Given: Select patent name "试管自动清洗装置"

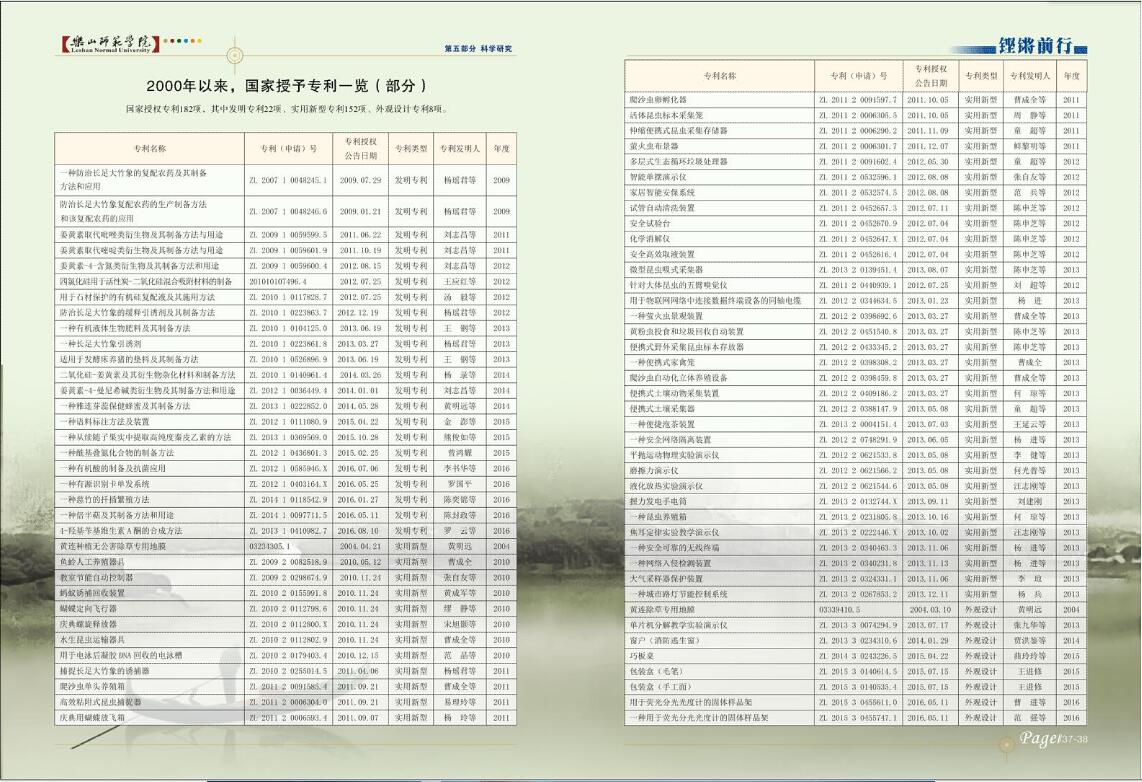Looking at the screenshot, I should click(663, 208).
